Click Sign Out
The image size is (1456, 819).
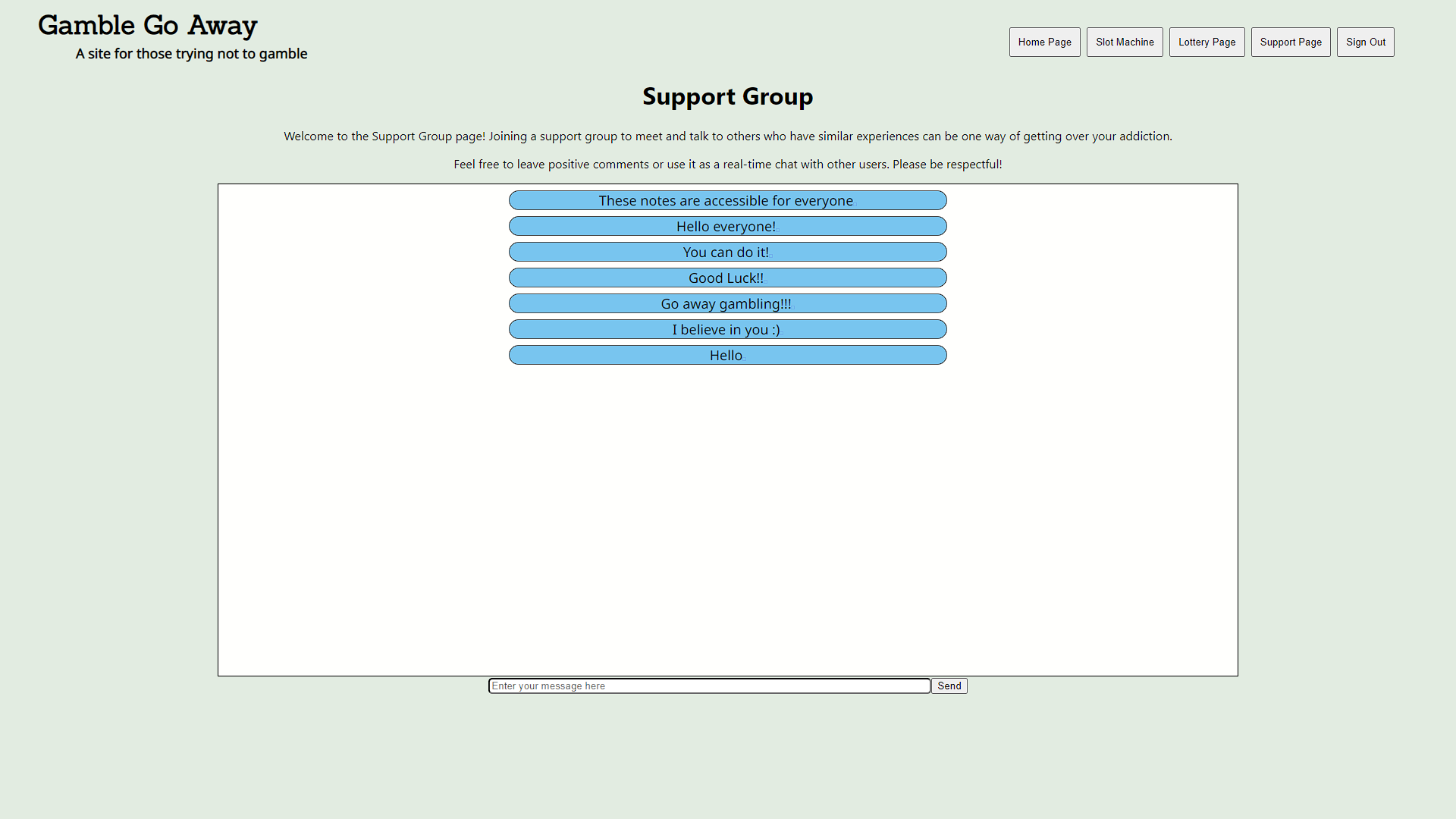[1365, 42]
